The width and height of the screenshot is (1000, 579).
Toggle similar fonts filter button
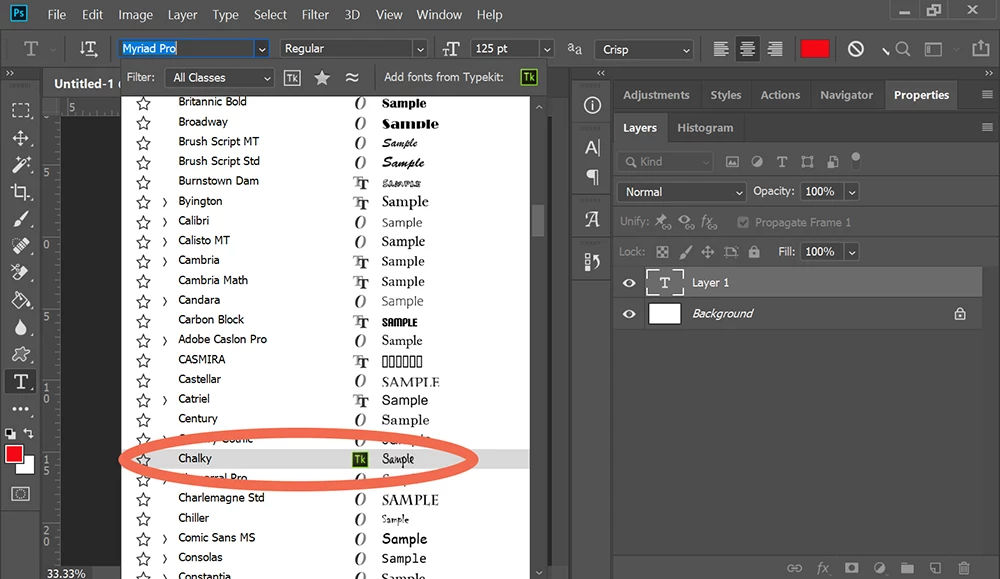[351, 78]
